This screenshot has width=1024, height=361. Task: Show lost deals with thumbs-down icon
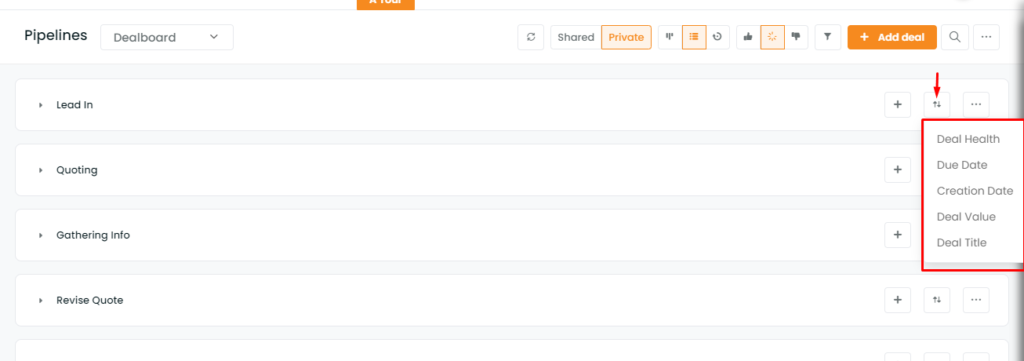pos(796,37)
